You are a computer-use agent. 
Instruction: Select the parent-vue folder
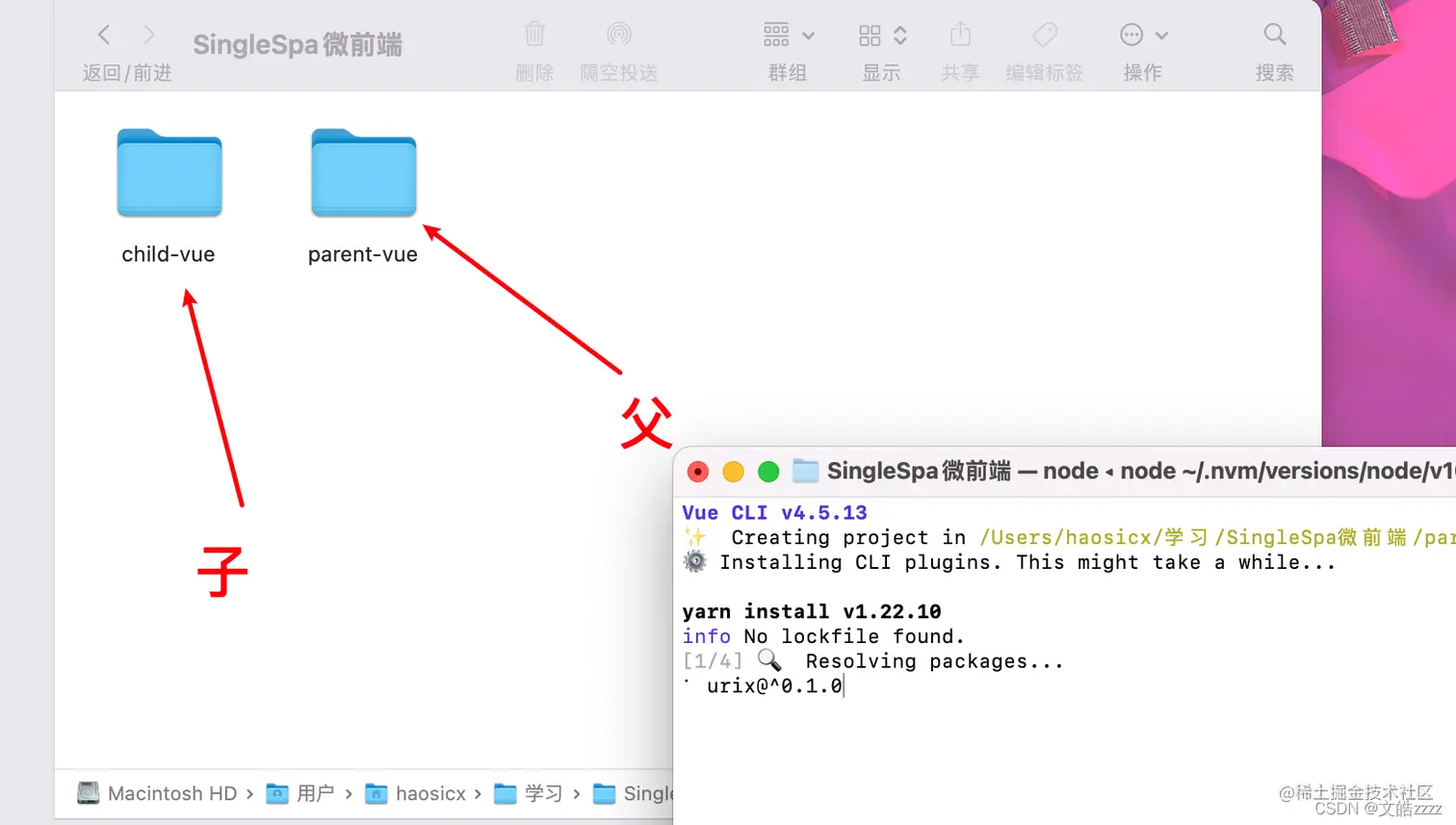click(x=364, y=173)
